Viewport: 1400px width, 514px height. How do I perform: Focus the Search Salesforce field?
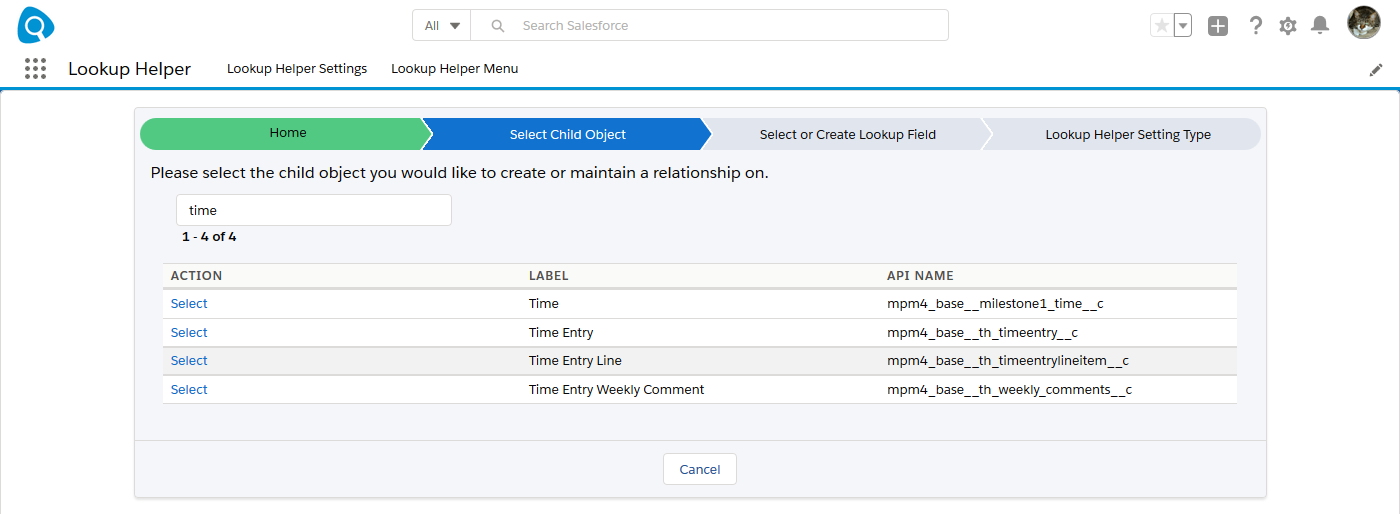pos(709,26)
